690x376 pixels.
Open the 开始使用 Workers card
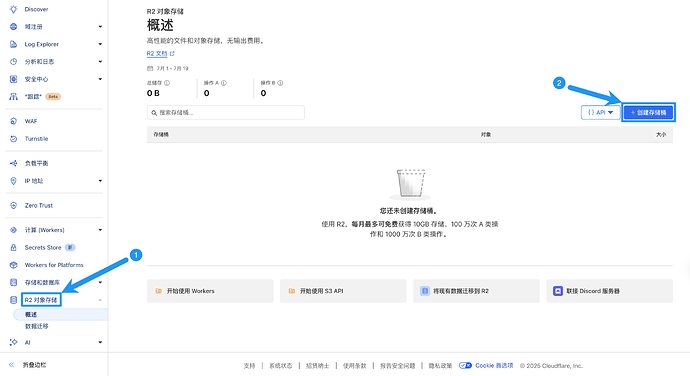pyautogui.click(x=210, y=291)
